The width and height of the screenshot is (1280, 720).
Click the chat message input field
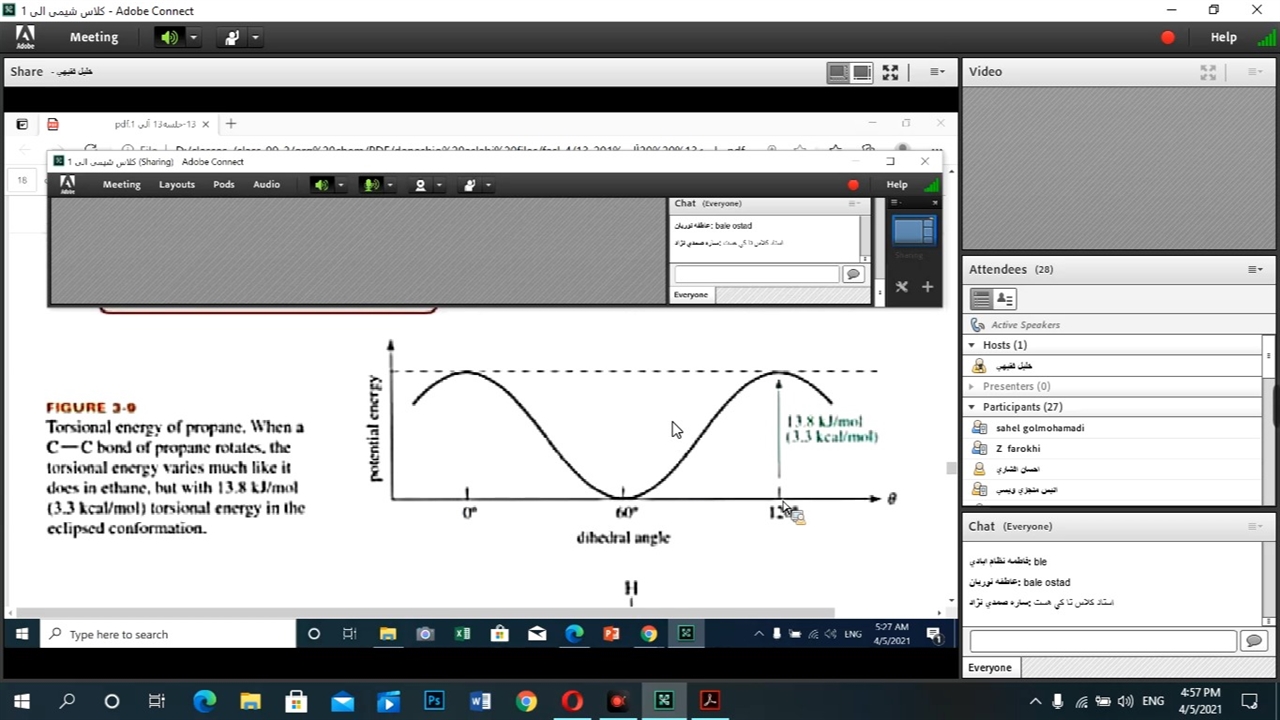coord(1102,641)
